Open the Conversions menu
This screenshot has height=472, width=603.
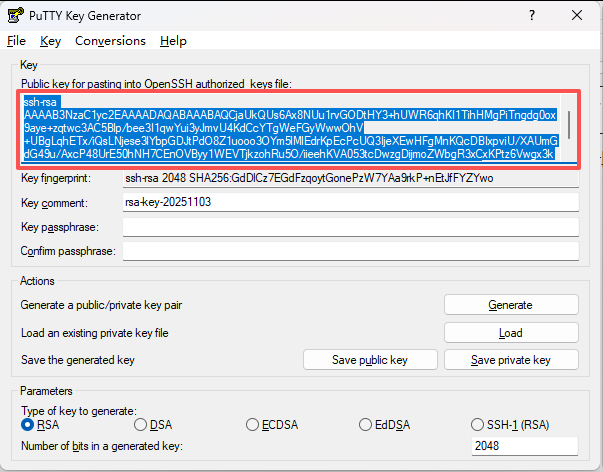click(x=110, y=41)
